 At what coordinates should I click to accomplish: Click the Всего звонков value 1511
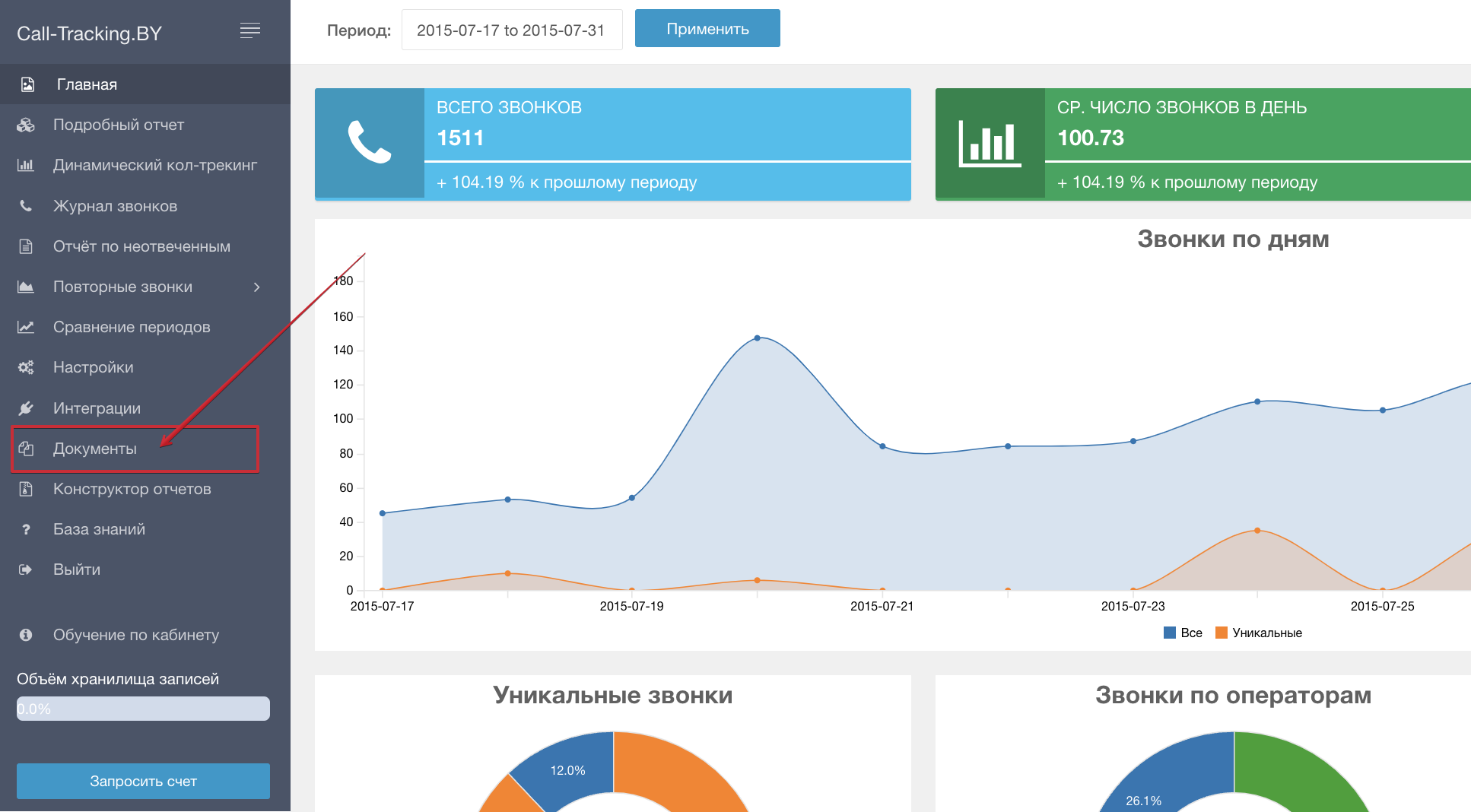pos(460,138)
